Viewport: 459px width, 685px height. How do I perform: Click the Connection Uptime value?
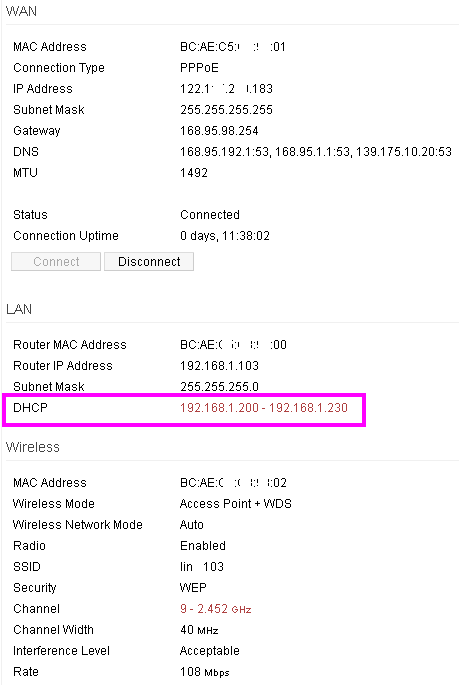coord(225,235)
